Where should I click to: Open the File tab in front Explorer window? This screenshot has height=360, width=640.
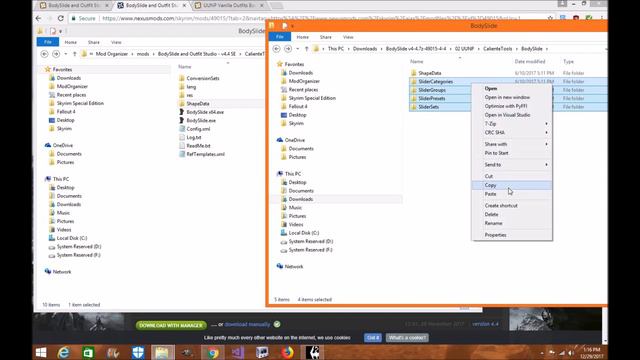click(x=280, y=37)
